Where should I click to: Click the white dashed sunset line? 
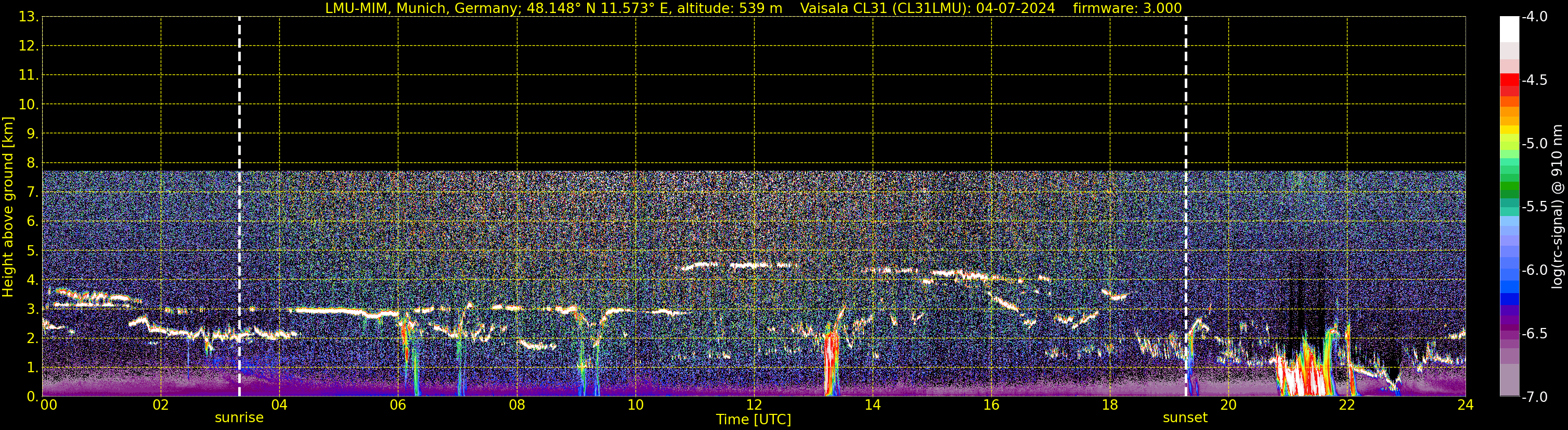1186,207
